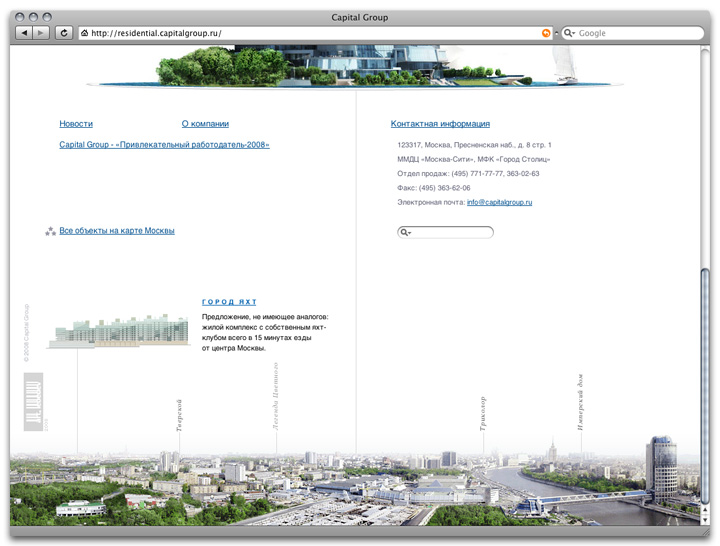Screen dimensions: 720x546
Task: Click the browser Back arrow button
Action: [x=23, y=33]
